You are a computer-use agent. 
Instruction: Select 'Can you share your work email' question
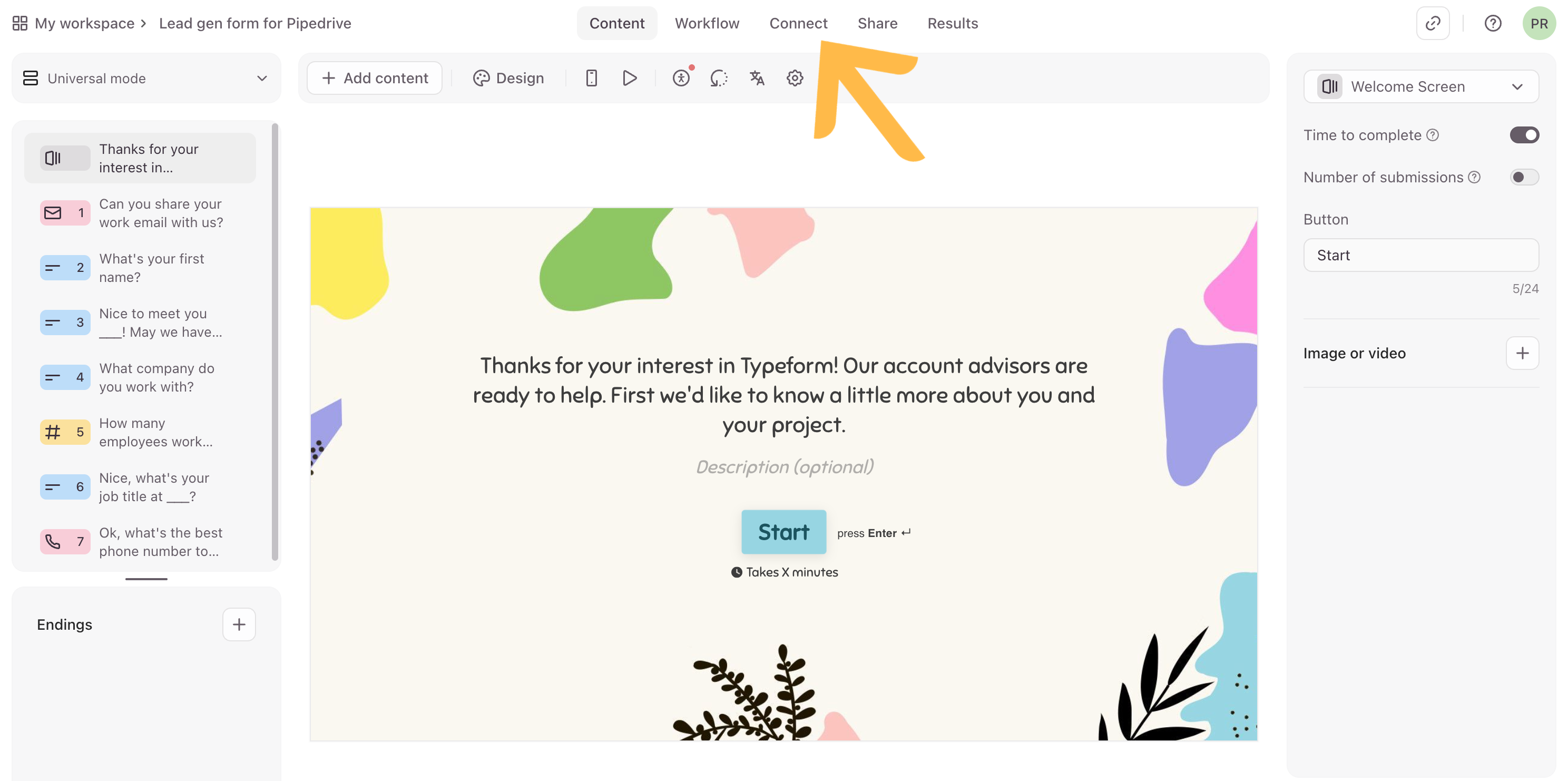point(140,213)
